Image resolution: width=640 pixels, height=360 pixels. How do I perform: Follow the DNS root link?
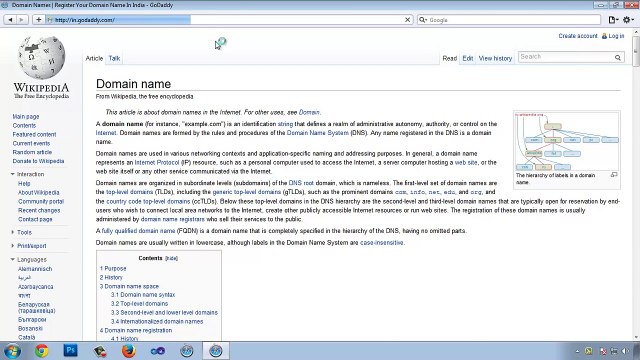pos(301,183)
